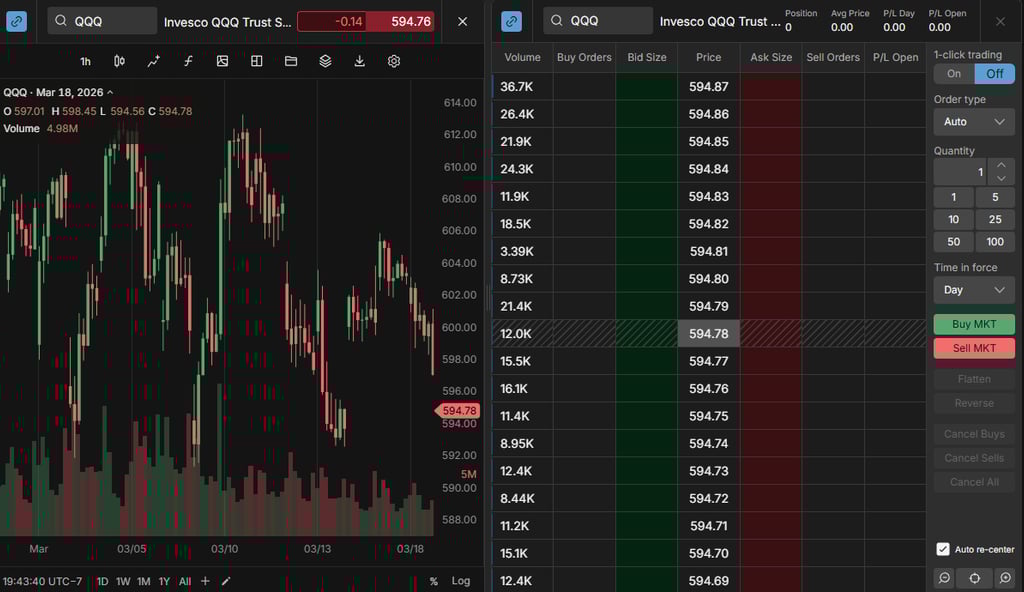
Task: Open the chart layout grid icon
Action: click(x=257, y=61)
